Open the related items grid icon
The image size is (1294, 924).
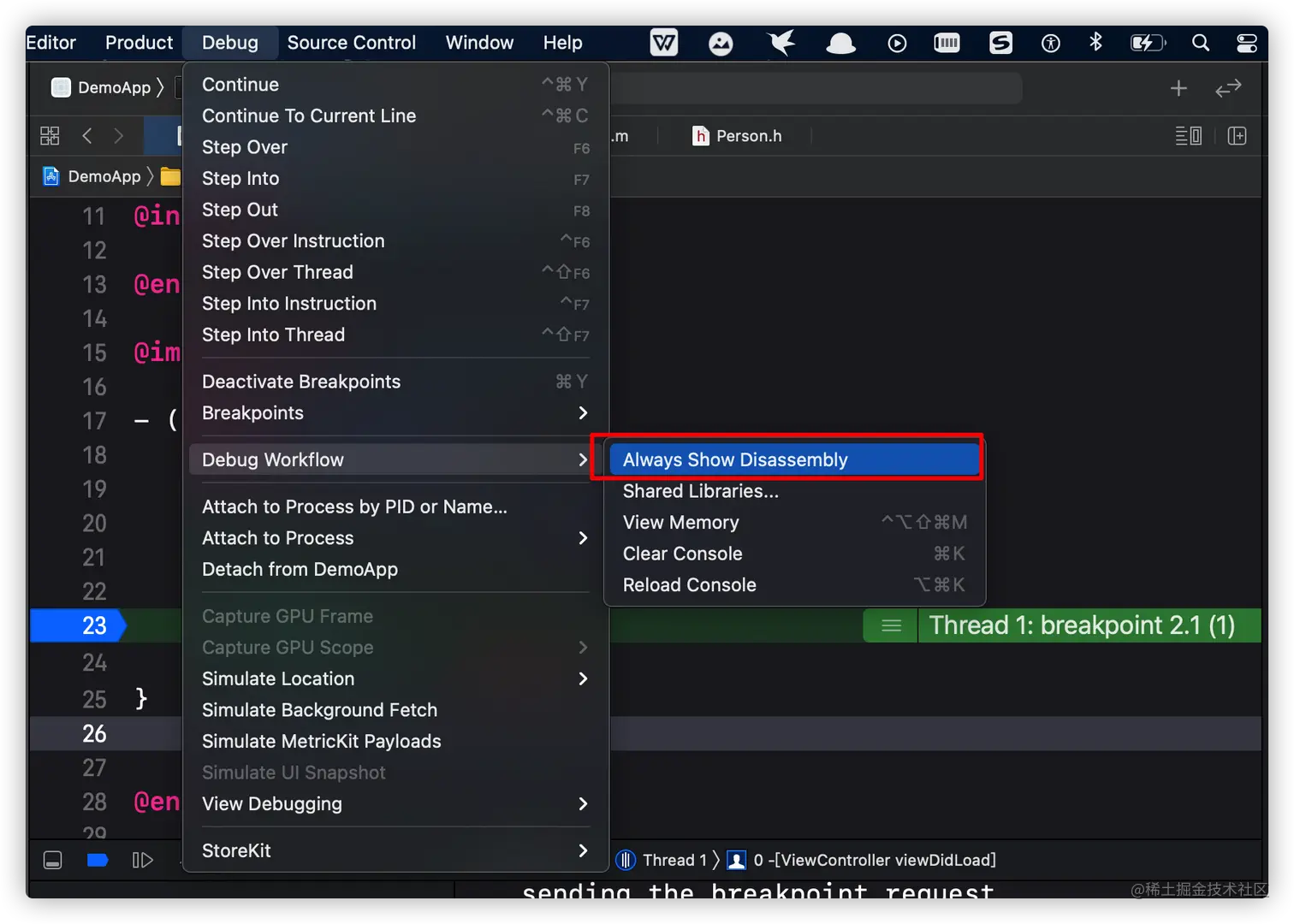50,136
